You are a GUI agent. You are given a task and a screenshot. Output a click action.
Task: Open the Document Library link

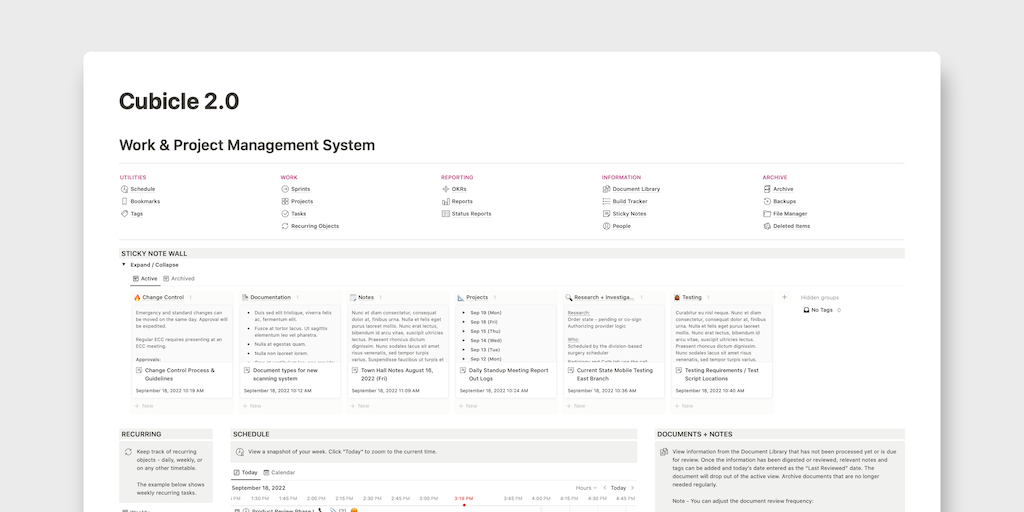click(x=636, y=189)
